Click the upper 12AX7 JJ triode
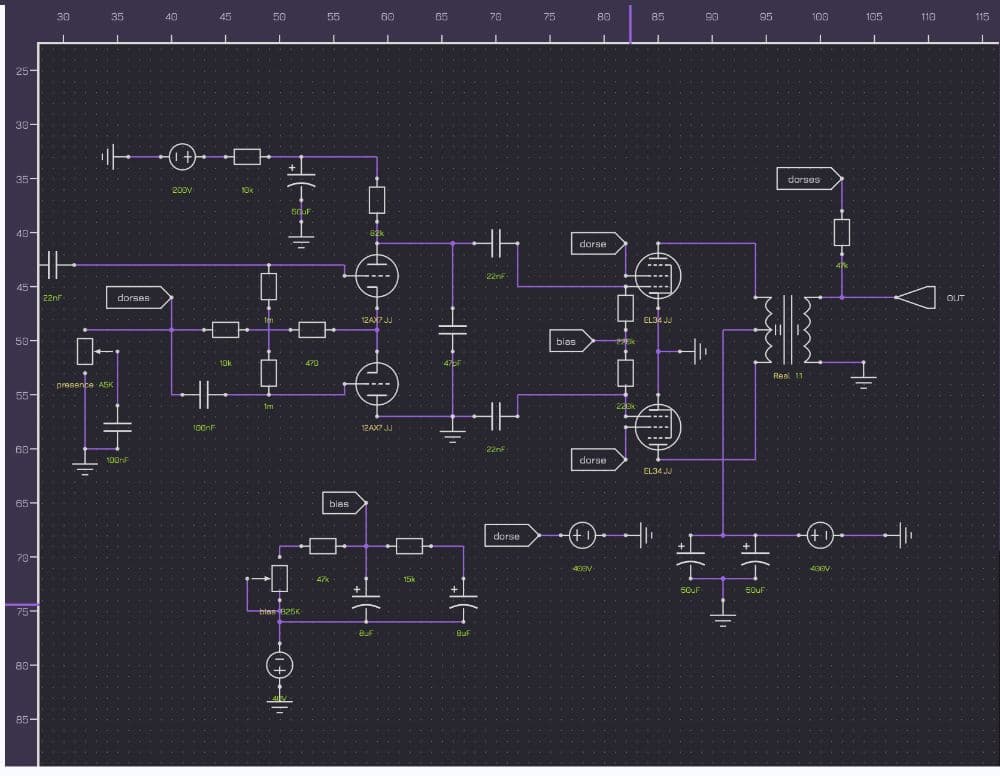This screenshot has width=1000, height=776. click(377, 276)
